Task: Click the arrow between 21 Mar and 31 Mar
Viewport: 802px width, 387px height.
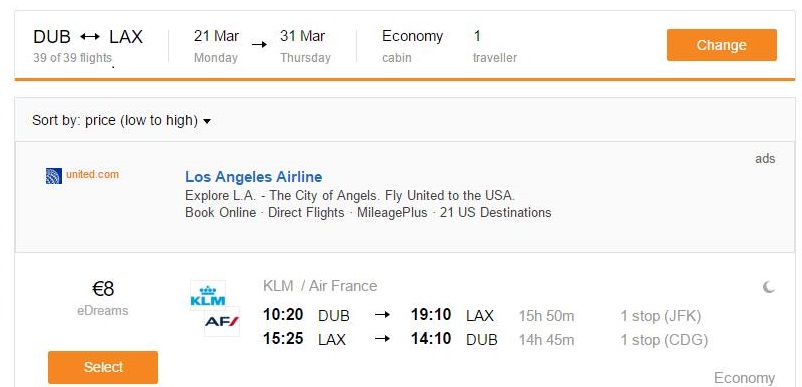Action: click(x=259, y=44)
